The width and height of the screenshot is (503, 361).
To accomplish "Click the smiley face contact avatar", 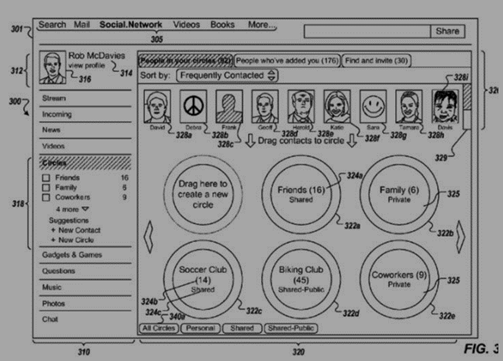I will [373, 106].
